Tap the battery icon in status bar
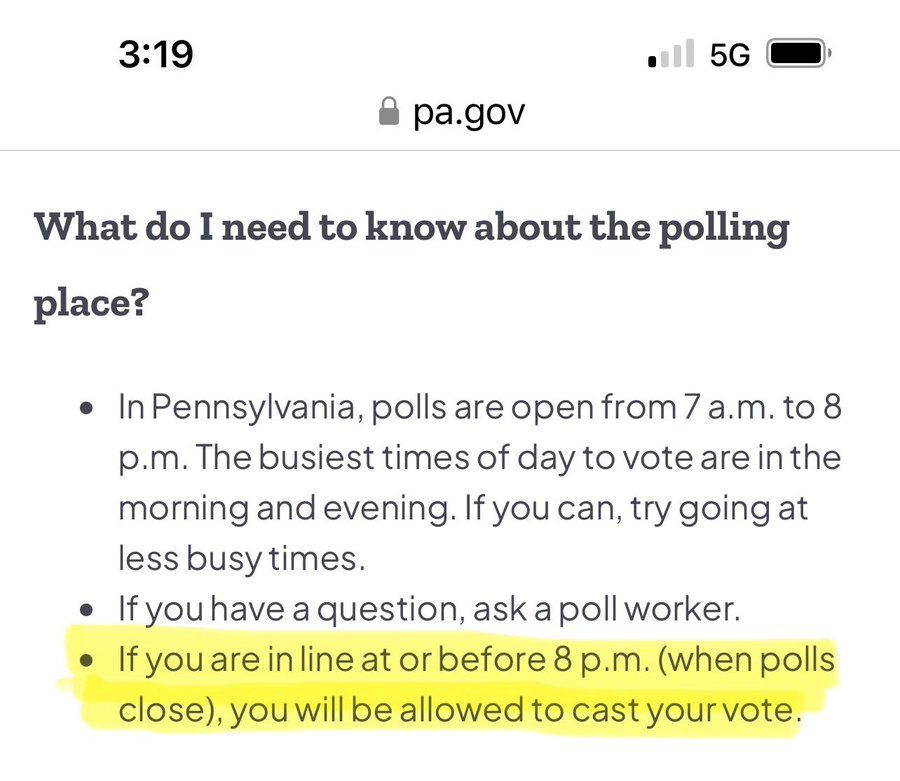This screenshot has height=781, width=900. pos(797,54)
